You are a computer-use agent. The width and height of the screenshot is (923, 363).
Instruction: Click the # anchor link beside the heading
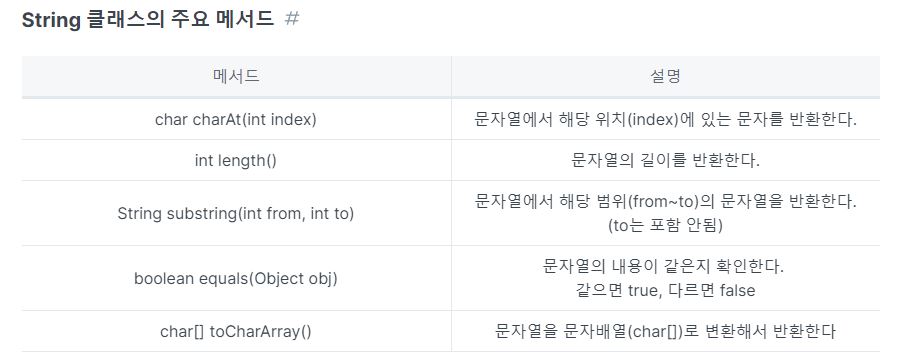(x=292, y=19)
